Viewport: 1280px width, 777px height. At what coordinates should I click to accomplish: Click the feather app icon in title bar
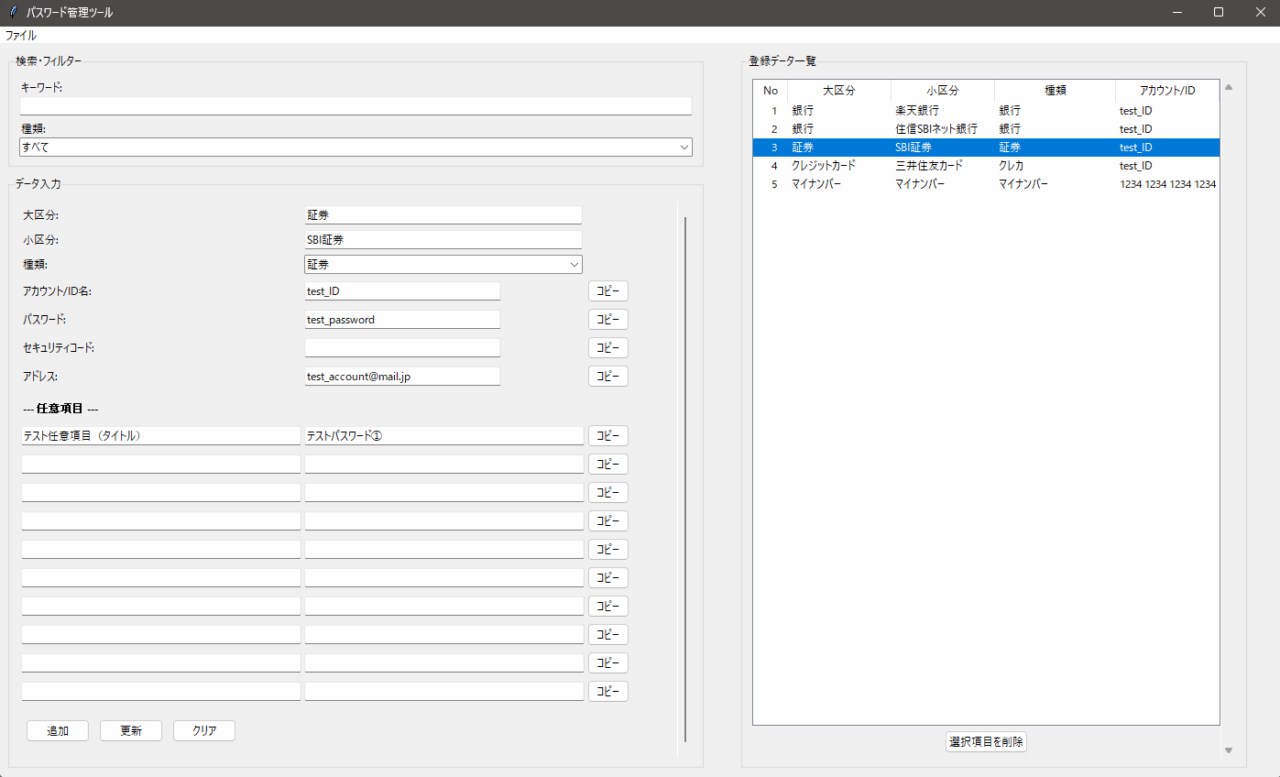[11, 13]
